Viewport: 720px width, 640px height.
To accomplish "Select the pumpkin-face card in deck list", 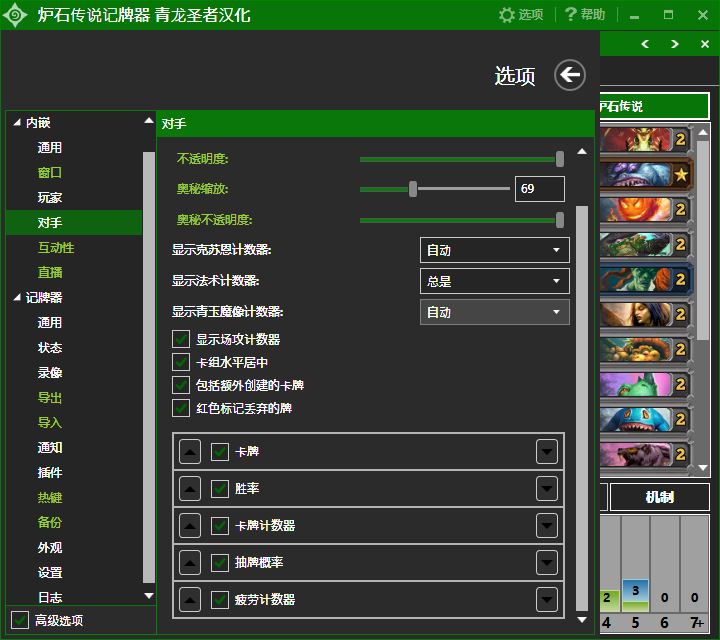I will (646, 209).
